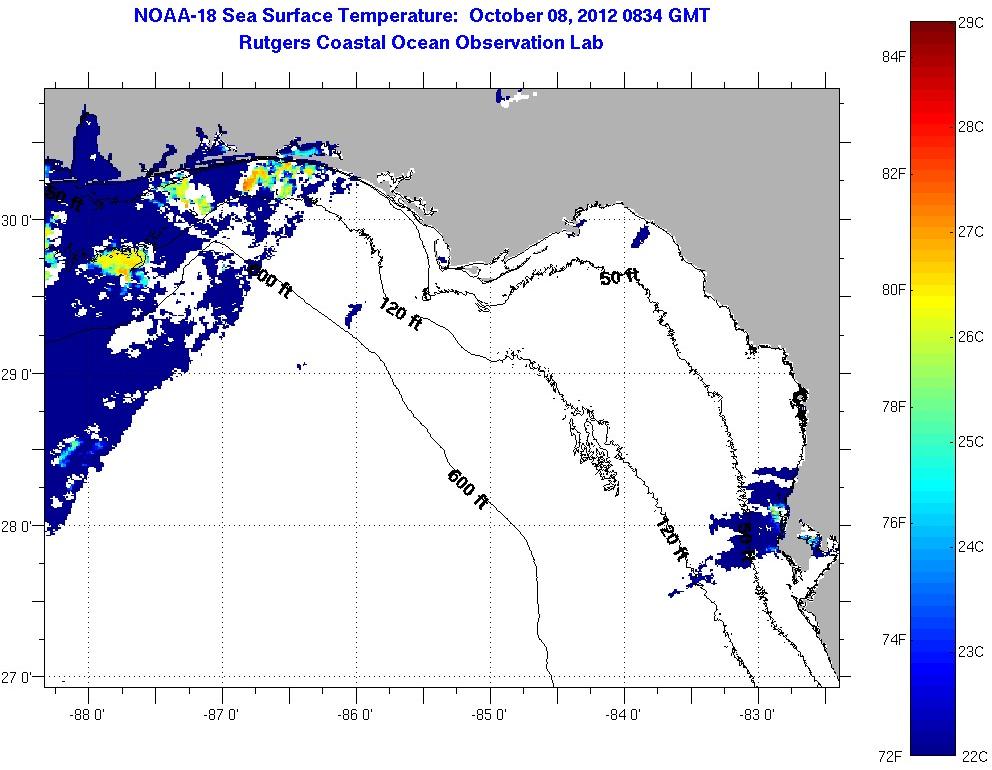Click the 26C label on the colorbar

click(970, 336)
